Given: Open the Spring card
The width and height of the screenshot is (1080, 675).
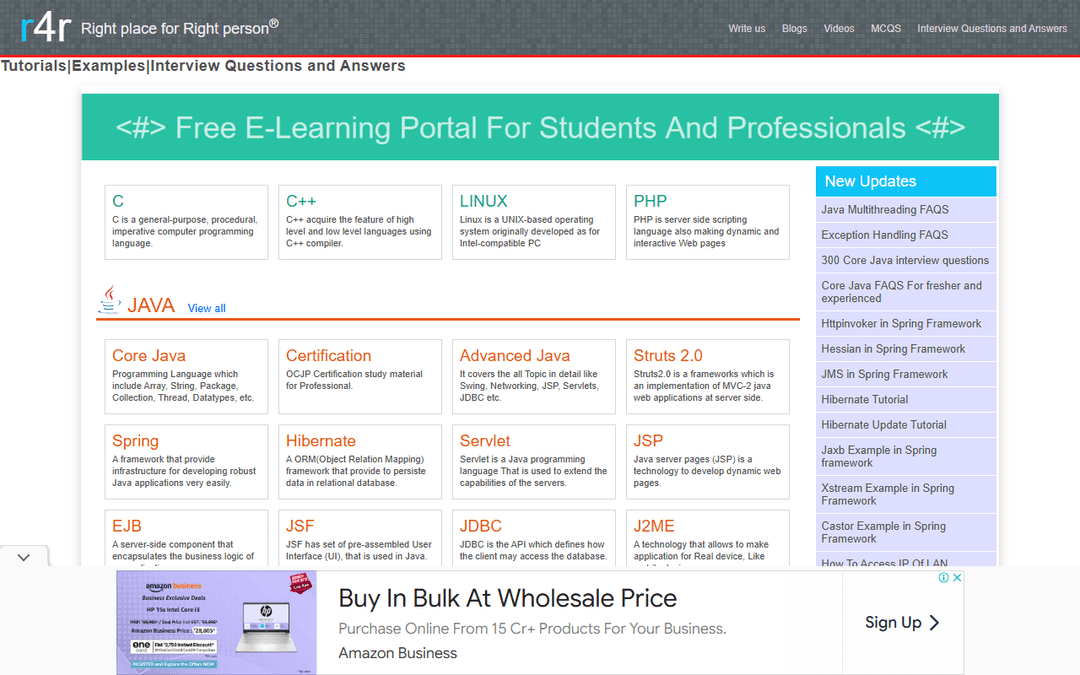Looking at the screenshot, I should point(186,461).
